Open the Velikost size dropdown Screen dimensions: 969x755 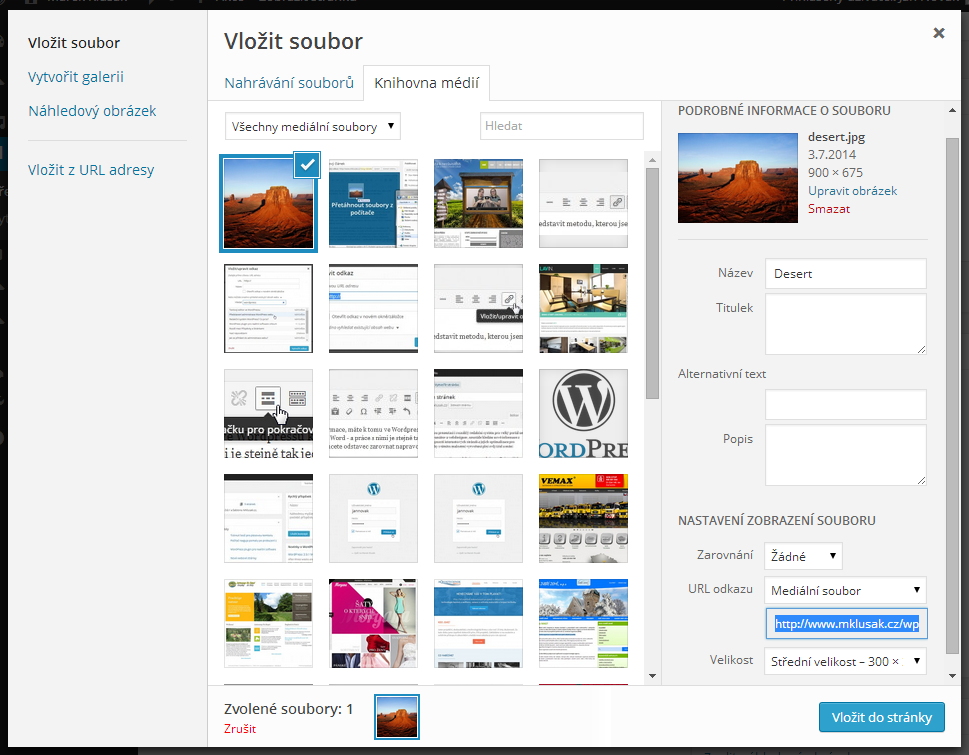(x=845, y=661)
